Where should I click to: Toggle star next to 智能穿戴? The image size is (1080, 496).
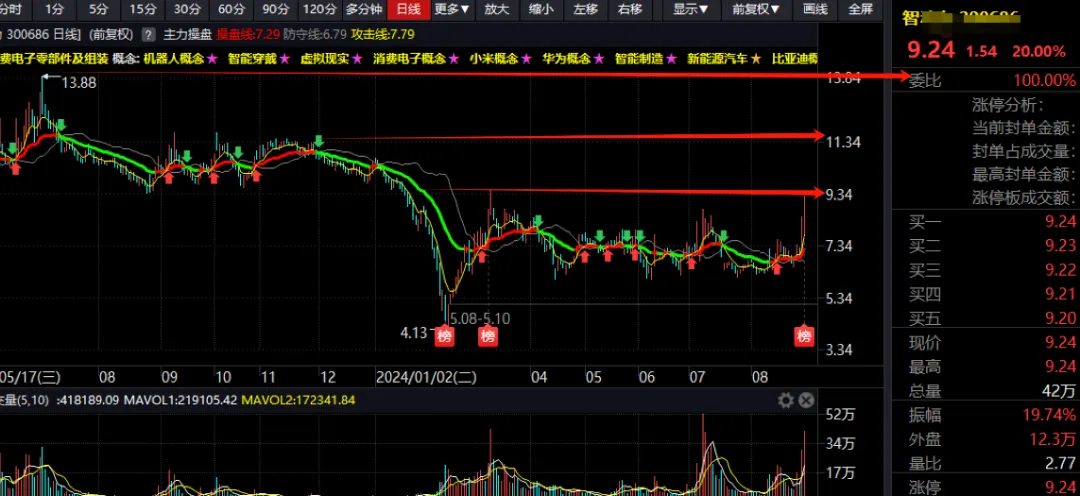[x=284, y=59]
